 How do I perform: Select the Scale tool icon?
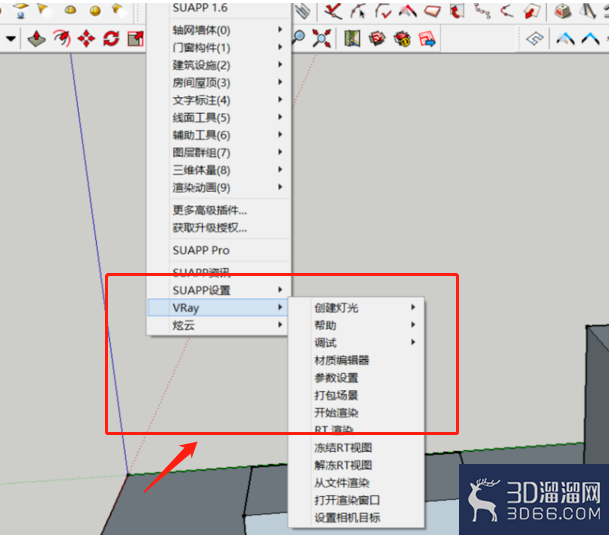[136, 39]
